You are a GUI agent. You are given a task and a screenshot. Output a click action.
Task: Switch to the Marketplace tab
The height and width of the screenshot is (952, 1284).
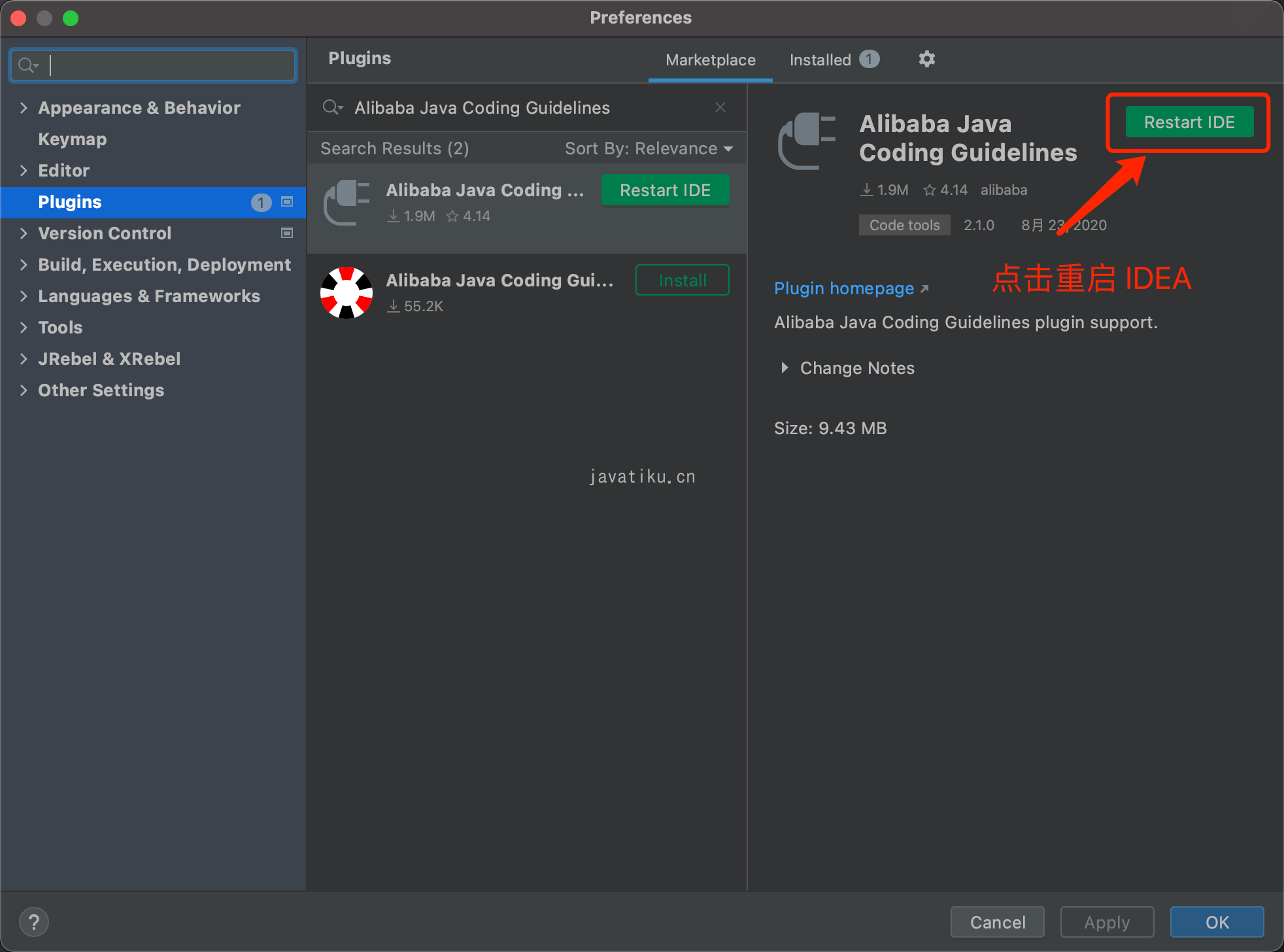(711, 59)
